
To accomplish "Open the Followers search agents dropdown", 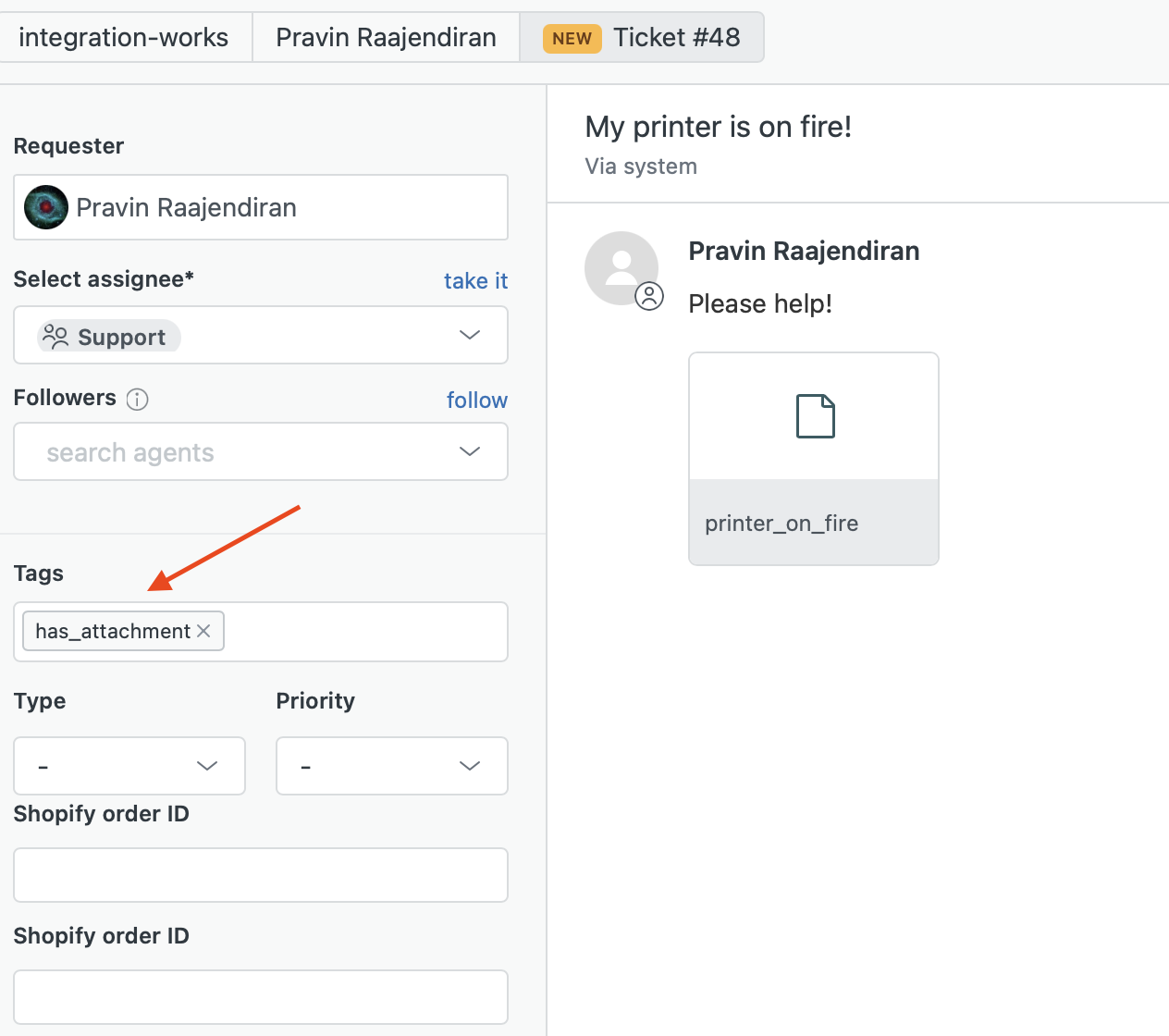I will click(x=261, y=451).
